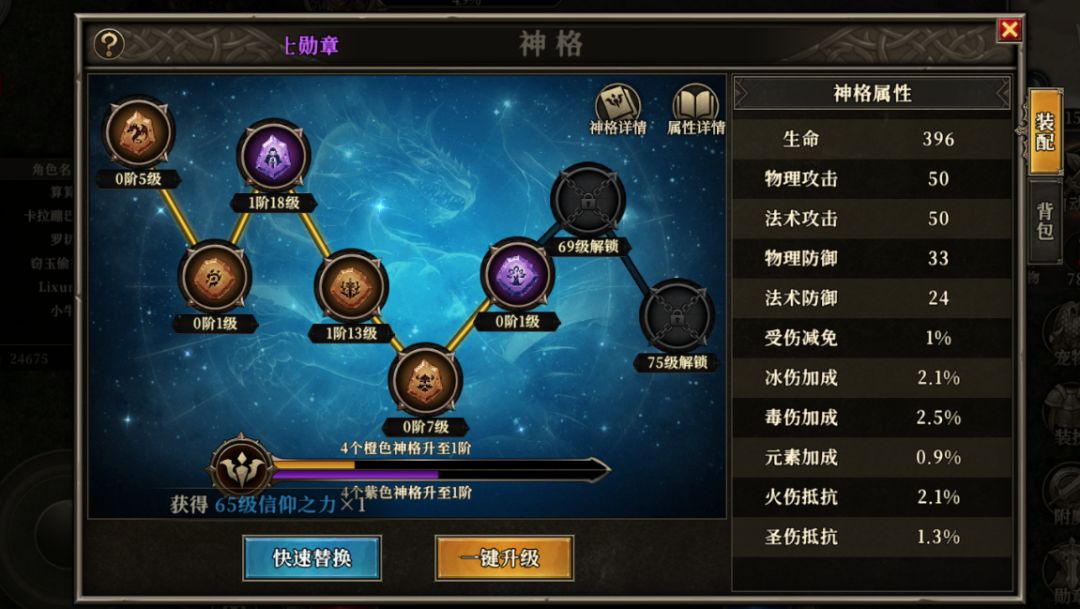The height and width of the screenshot is (609, 1080).
Task: Choose the orange godhead labeled 0阶7级
Action: click(426, 380)
